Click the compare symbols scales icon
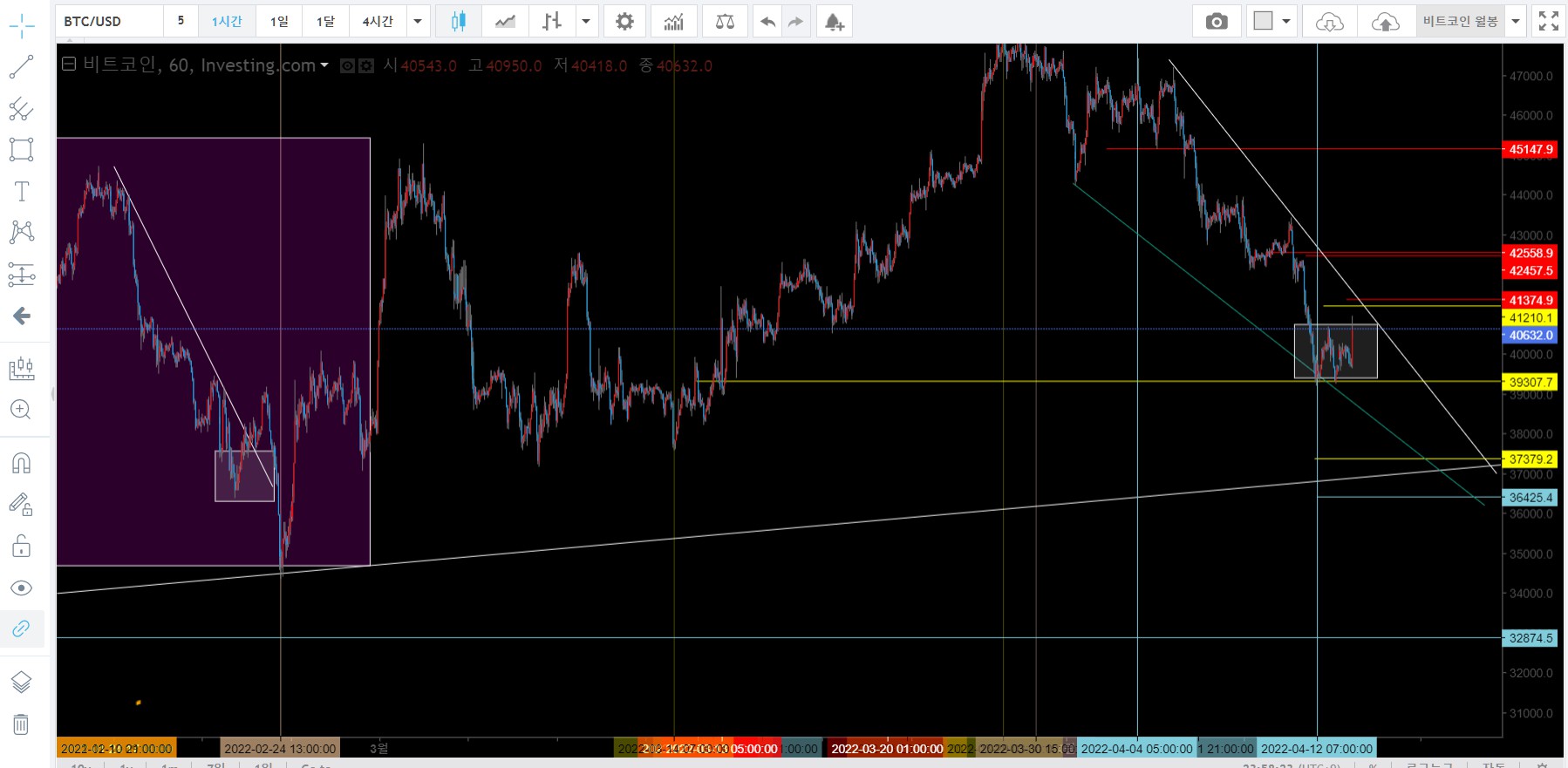 [725, 21]
